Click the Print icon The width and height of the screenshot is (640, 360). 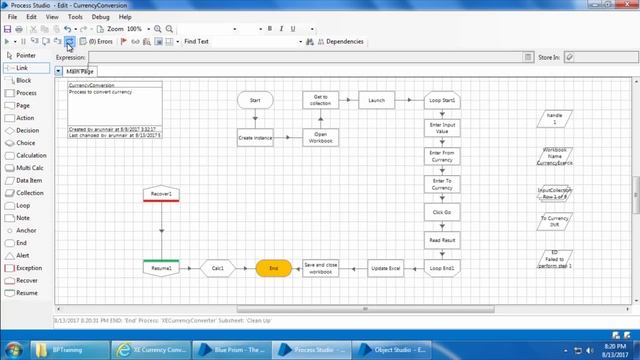(19, 29)
